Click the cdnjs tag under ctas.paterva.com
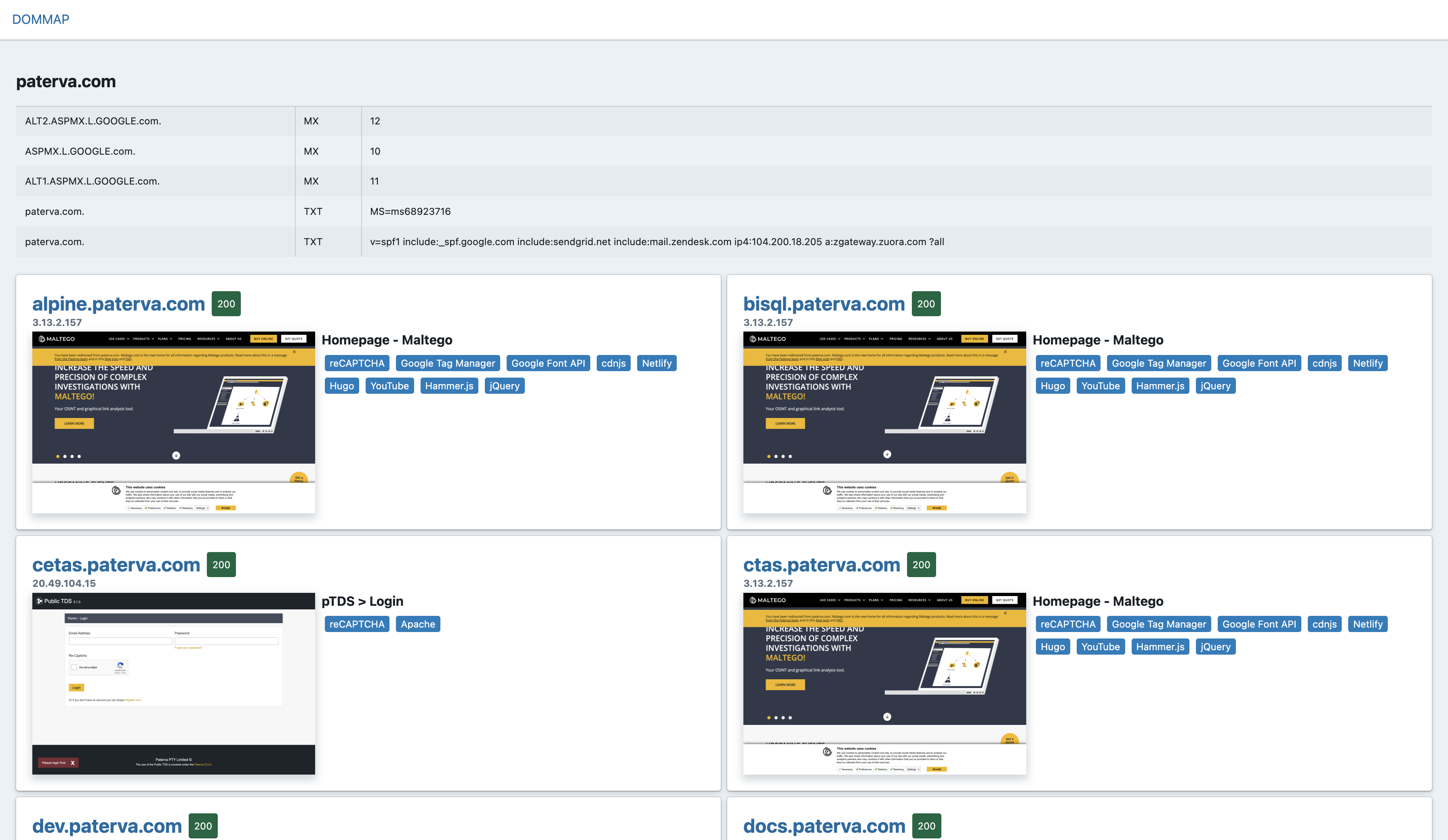The image size is (1448, 840). 1324,624
